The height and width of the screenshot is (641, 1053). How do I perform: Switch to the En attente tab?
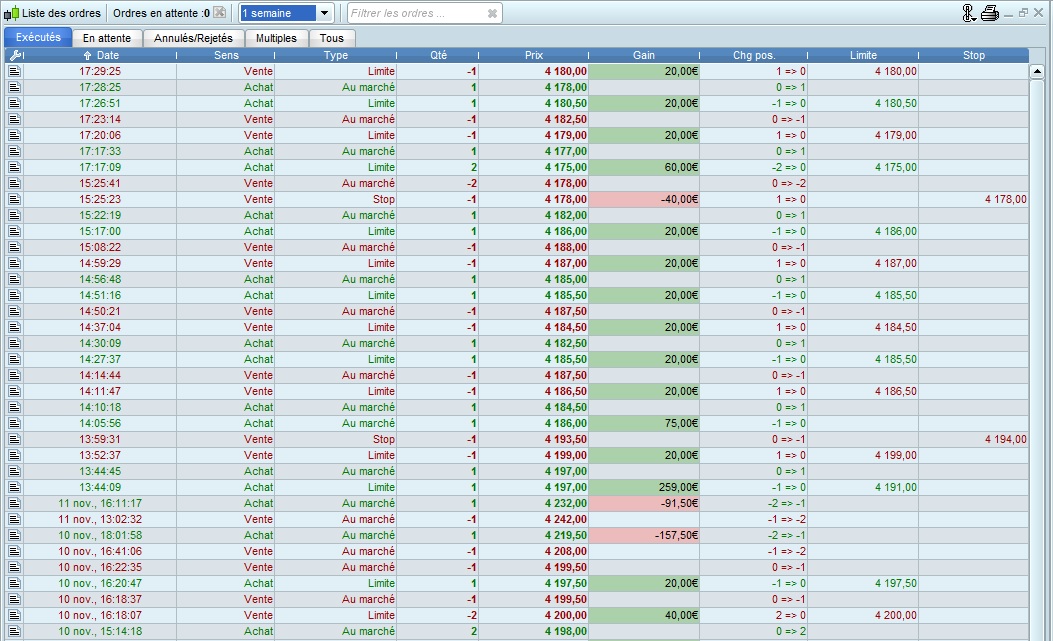(106, 38)
